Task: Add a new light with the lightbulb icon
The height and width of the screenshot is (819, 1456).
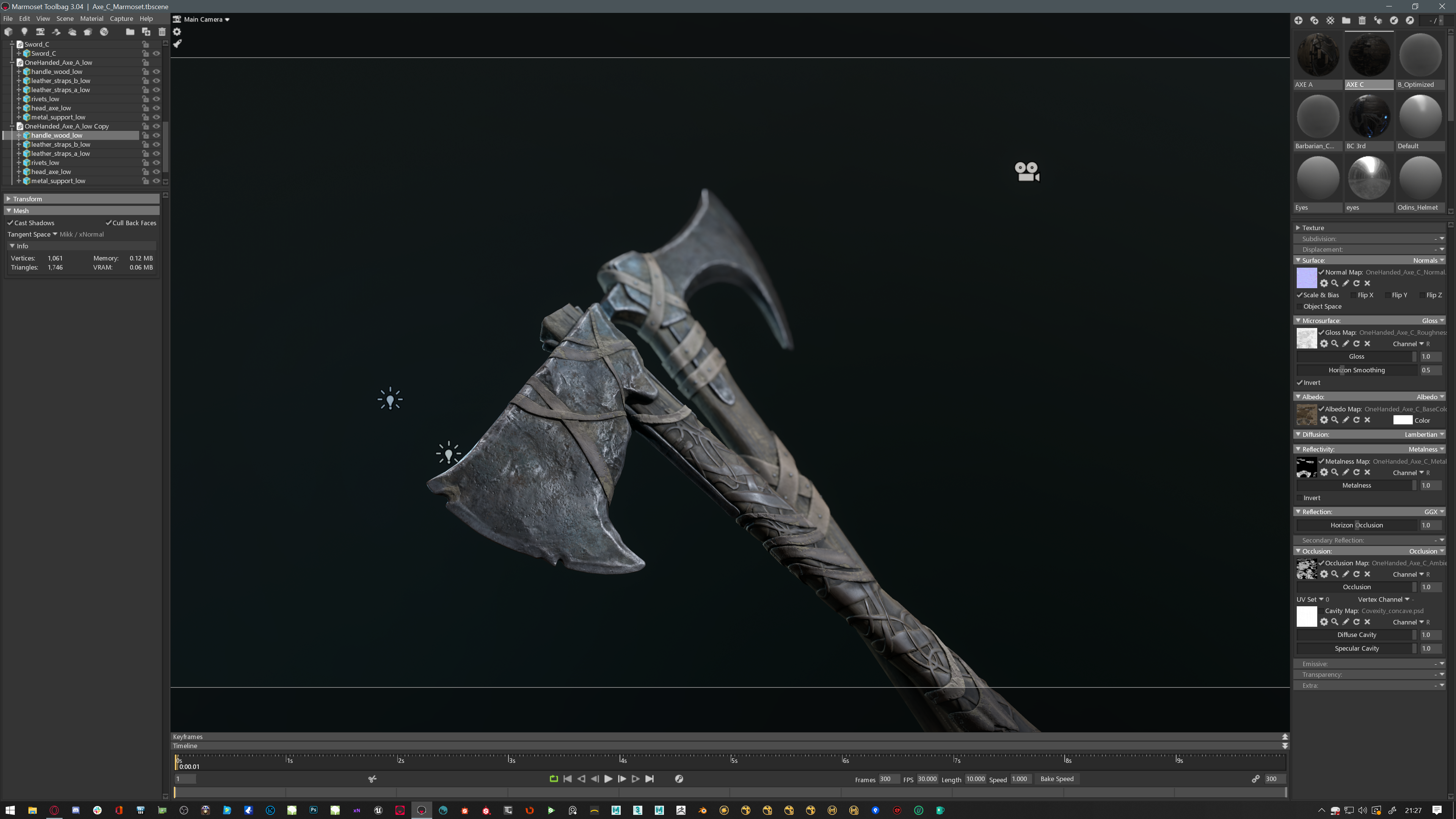Action: (24, 31)
